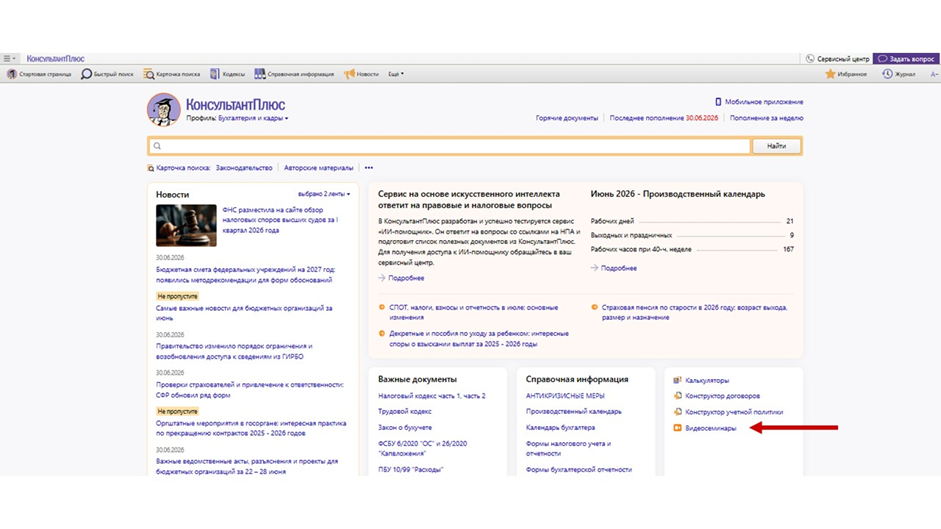This screenshot has width=941, height=529.
Task: Open Последнее пополнение link
Action: click(x=664, y=118)
